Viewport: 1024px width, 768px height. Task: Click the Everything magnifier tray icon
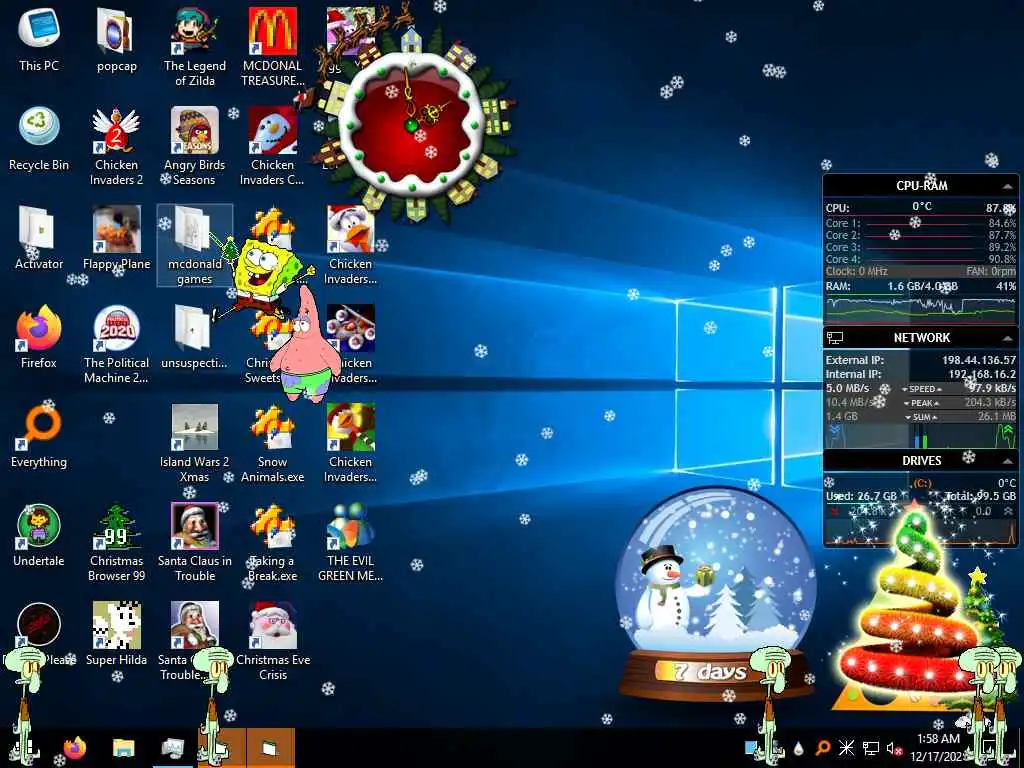pyautogui.click(x=823, y=748)
